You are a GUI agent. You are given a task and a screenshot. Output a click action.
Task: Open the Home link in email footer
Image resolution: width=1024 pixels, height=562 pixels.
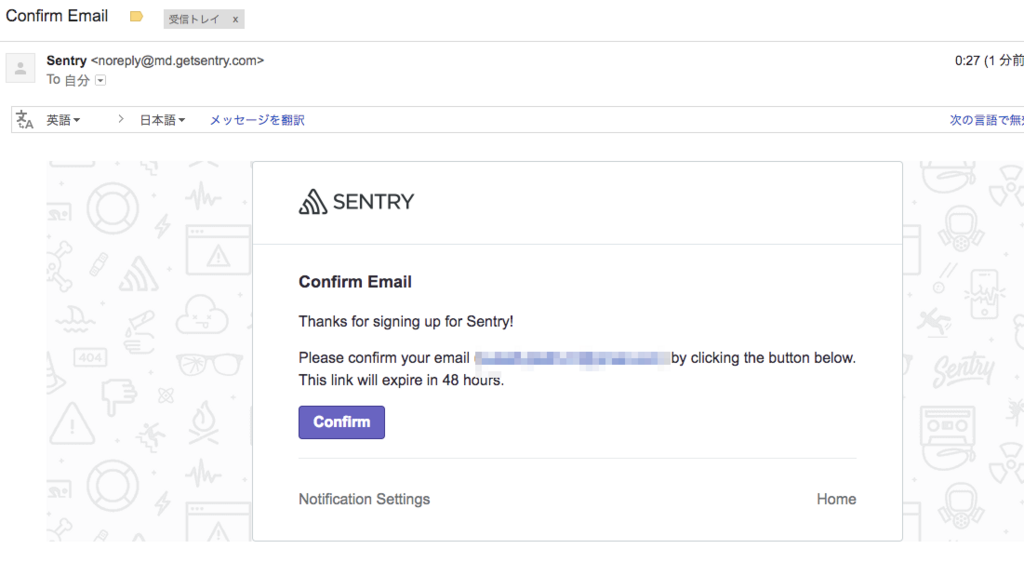point(836,499)
